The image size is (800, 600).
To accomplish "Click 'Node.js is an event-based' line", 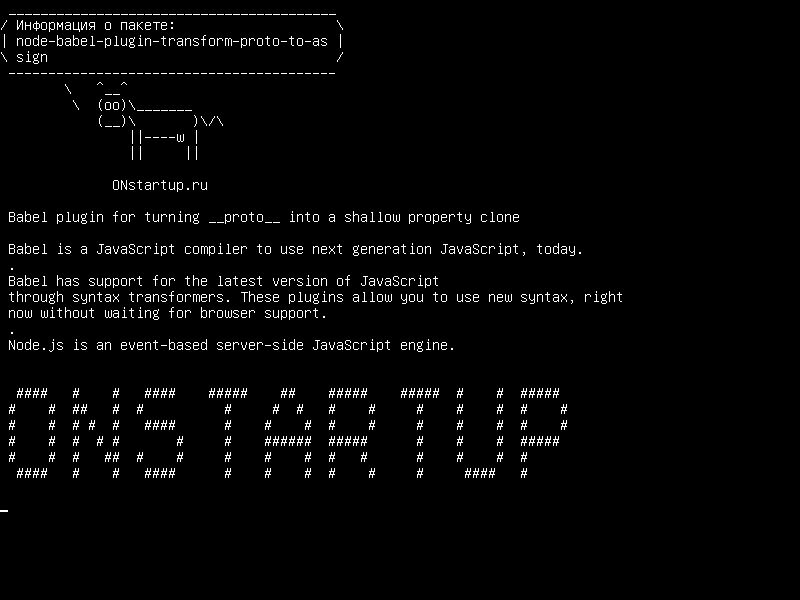I will 231,345.
